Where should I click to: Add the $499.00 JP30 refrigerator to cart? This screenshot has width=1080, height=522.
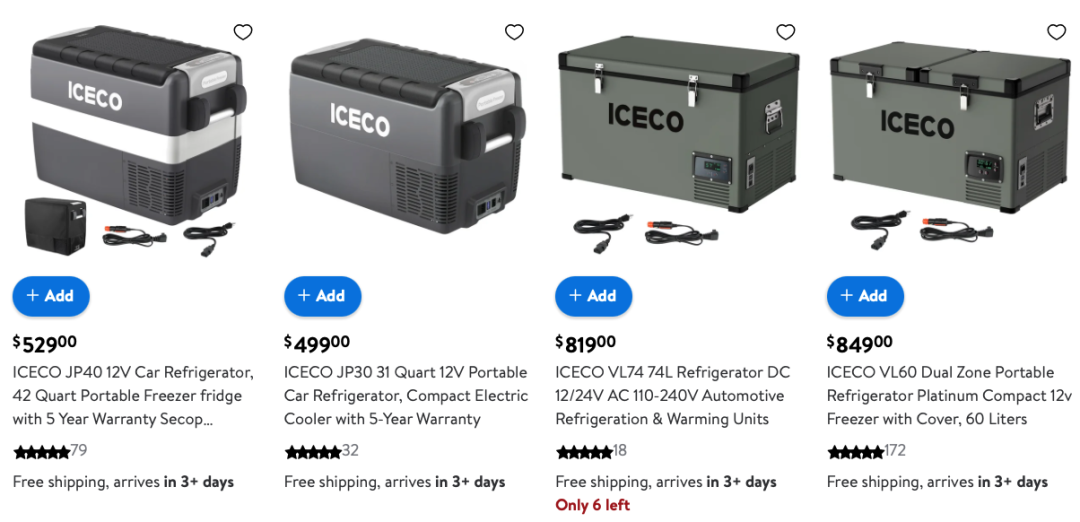(322, 296)
